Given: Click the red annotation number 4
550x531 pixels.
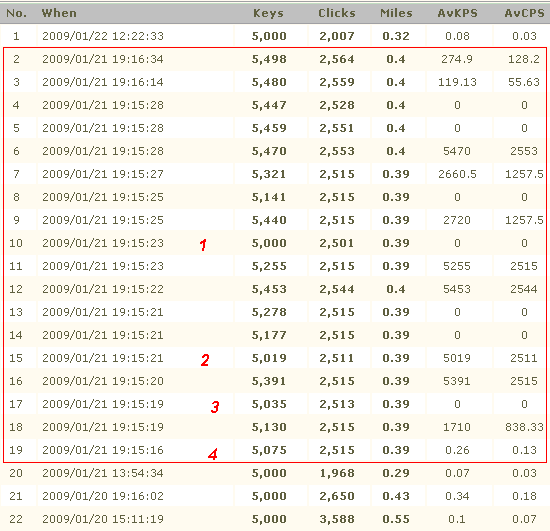Looking at the screenshot, I should pyautogui.click(x=213, y=454).
